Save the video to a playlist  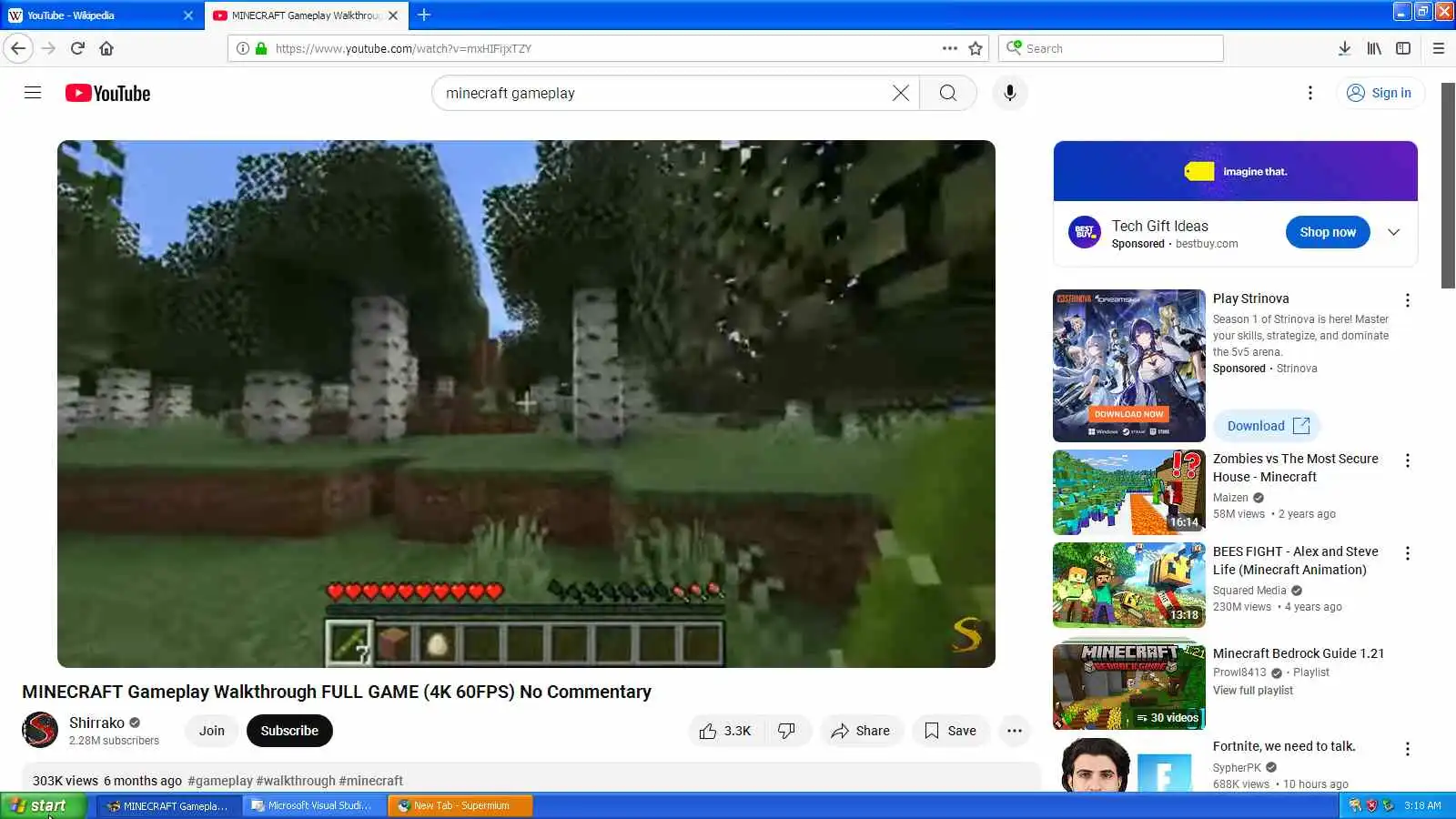(x=950, y=731)
